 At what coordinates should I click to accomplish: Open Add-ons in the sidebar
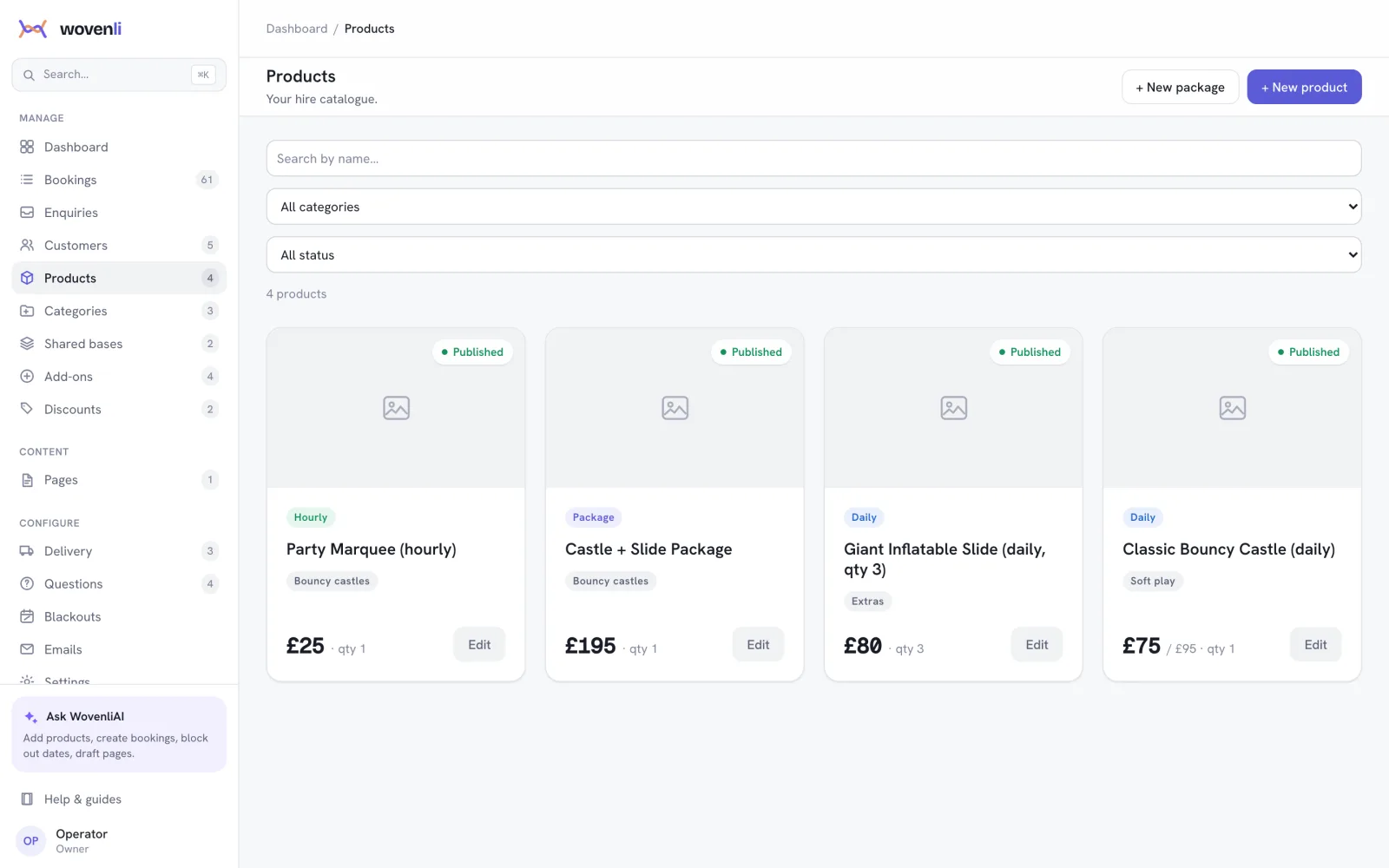tap(119, 377)
